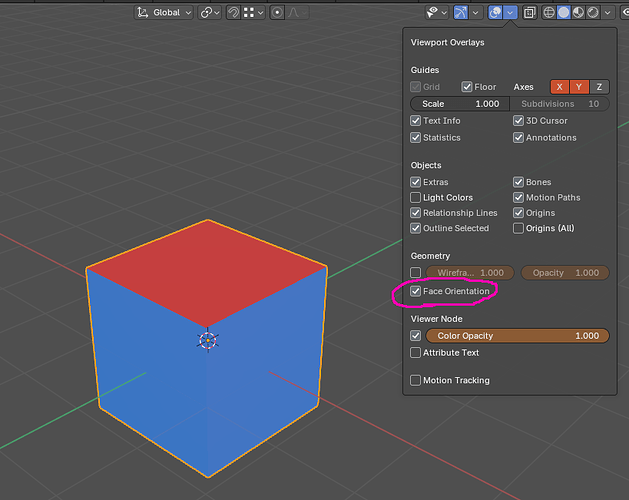Click the Scale value field

(460, 104)
